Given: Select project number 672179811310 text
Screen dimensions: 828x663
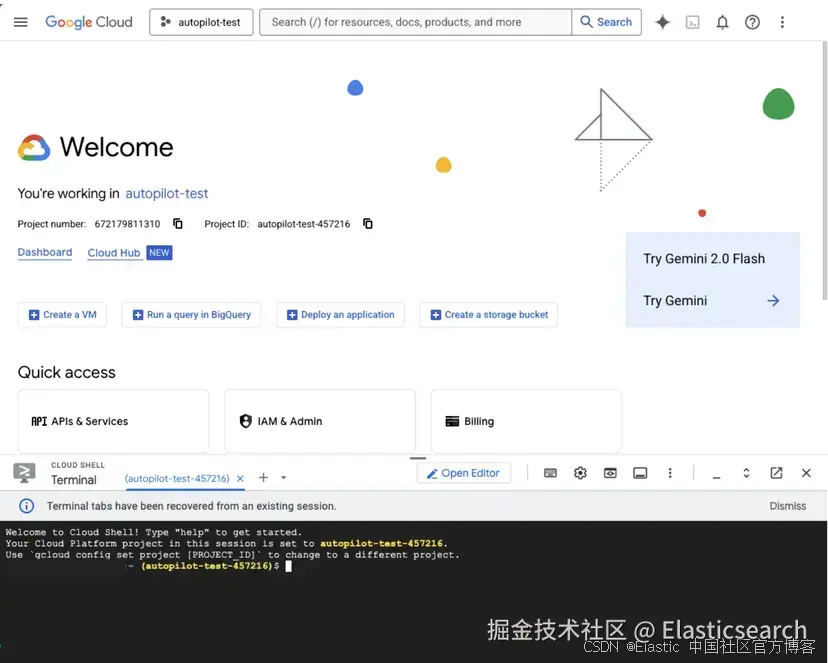Looking at the screenshot, I should [x=127, y=224].
